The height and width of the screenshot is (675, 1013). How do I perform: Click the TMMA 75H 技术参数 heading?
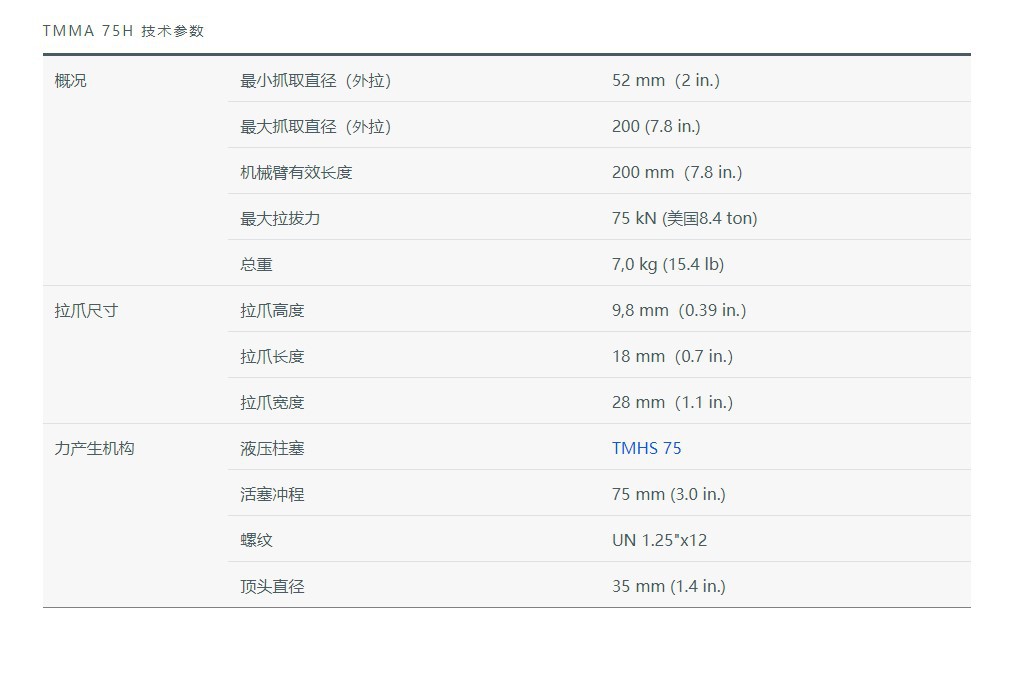click(x=123, y=31)
